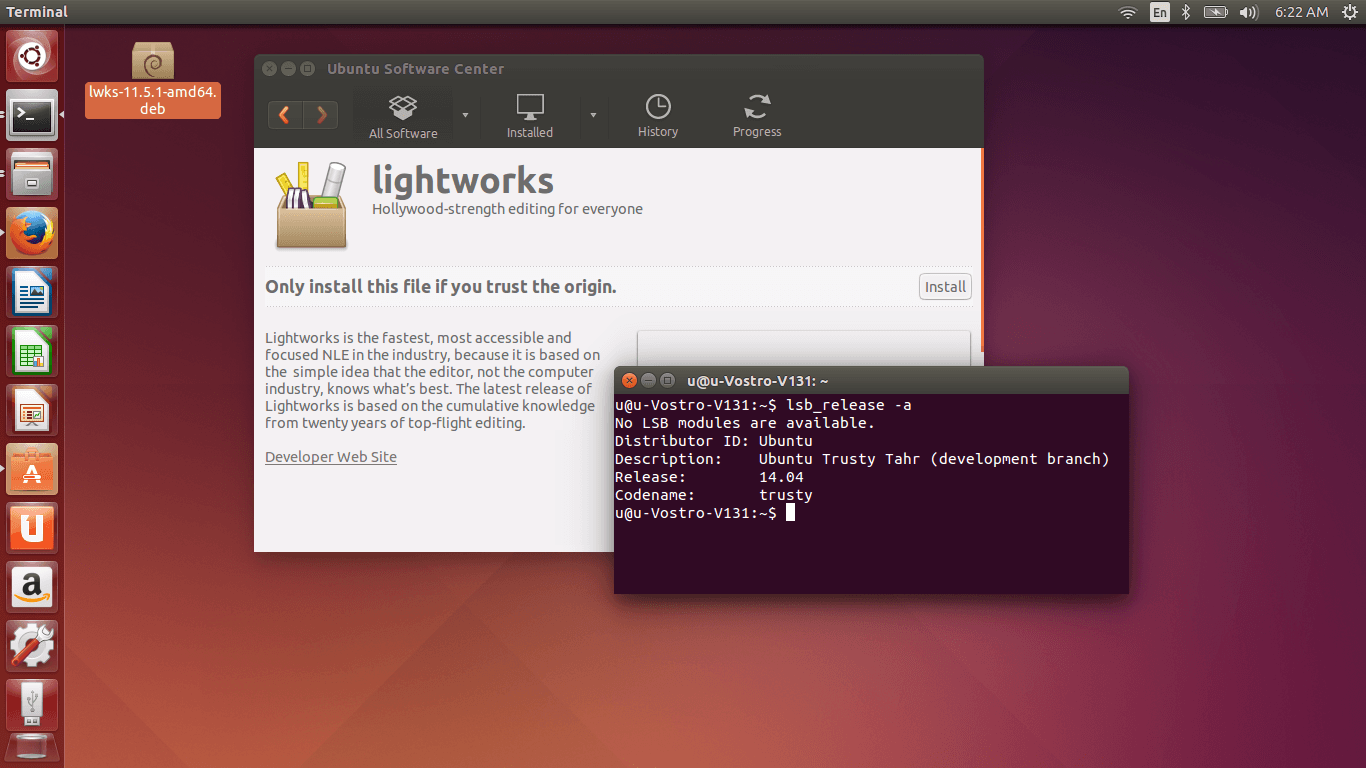Viewport: 1366px width, 768px height.
Task: Open Developer Web Site link
Action: click(x=331, y=457)
